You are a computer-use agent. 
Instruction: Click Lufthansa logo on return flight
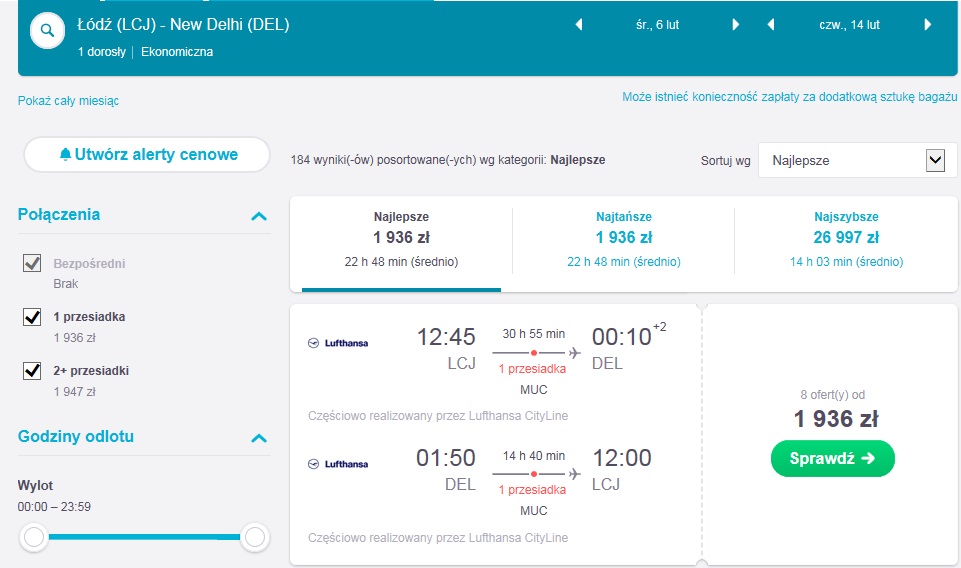click(x=338, y=464)
